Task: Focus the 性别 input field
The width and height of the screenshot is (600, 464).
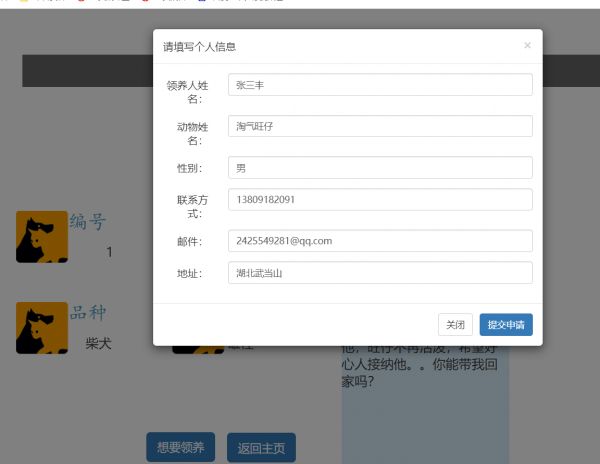Action: [380, 168]
